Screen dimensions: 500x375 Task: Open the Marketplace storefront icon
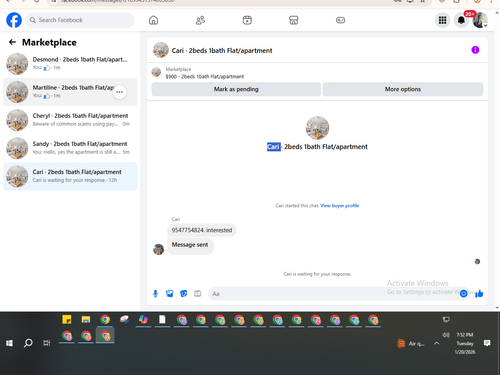pos(294,20)
